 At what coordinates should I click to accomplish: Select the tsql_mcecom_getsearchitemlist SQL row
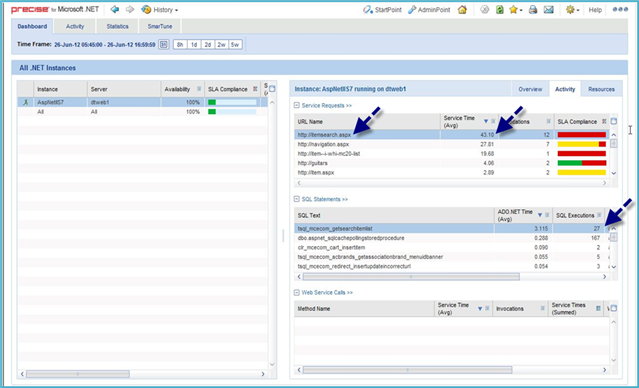coord(452,229)
